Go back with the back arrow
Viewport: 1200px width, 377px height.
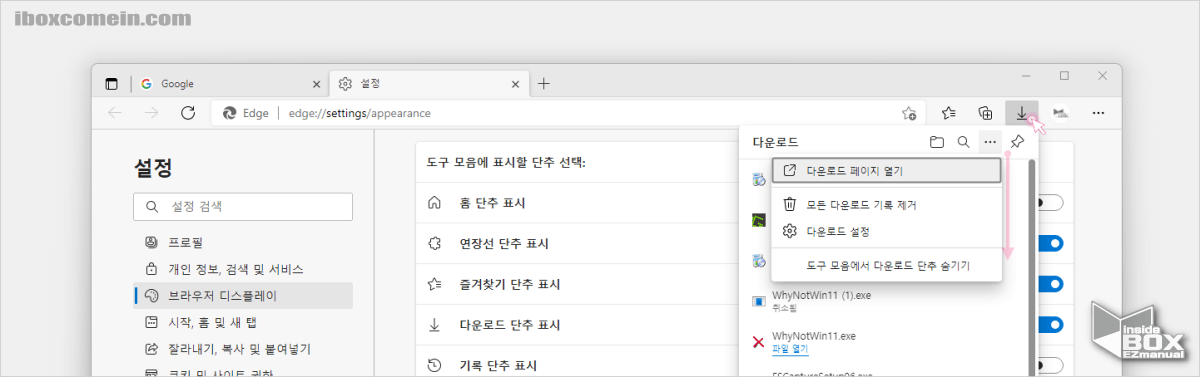pyautogui.click(x=115, y=113)
